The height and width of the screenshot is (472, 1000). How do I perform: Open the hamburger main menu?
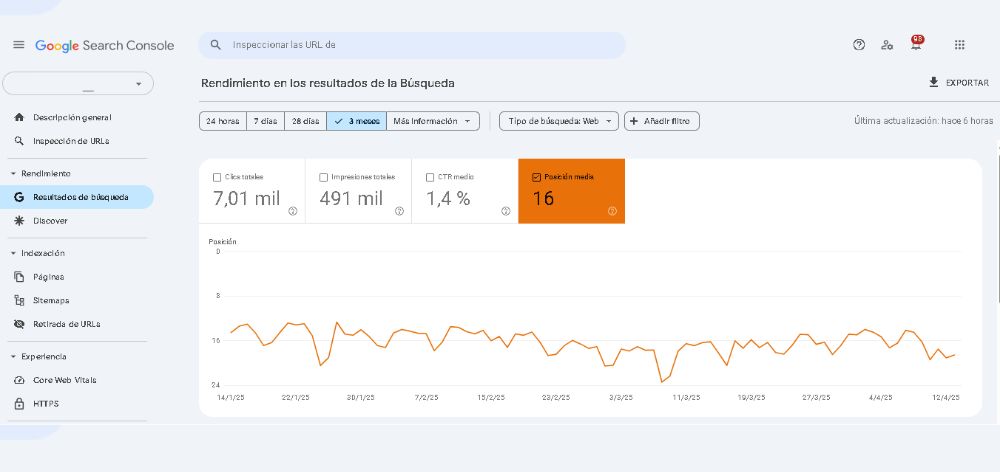pos(18,45)
